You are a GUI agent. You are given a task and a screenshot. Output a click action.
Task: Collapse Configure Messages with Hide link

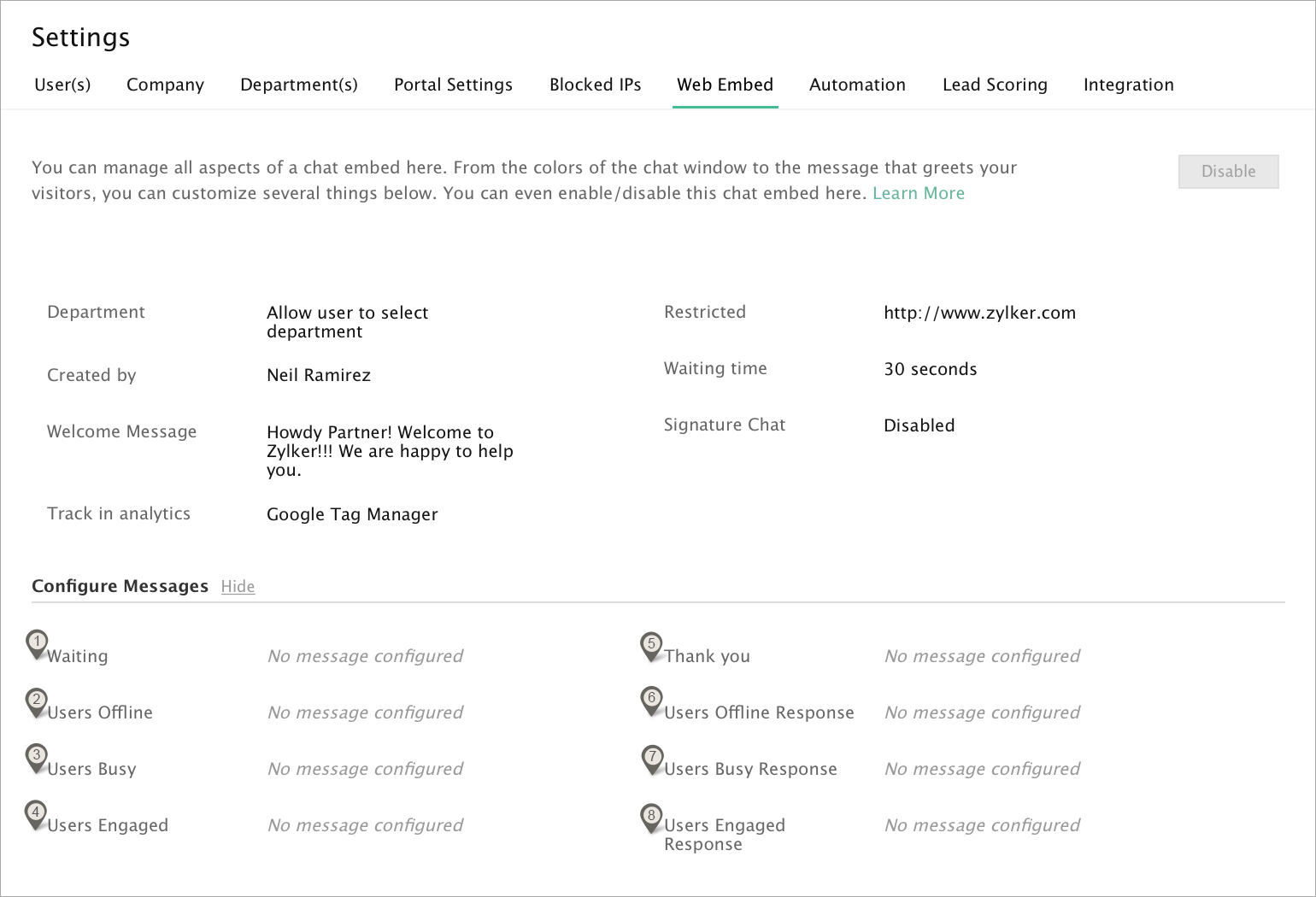[x=238, y=587]
